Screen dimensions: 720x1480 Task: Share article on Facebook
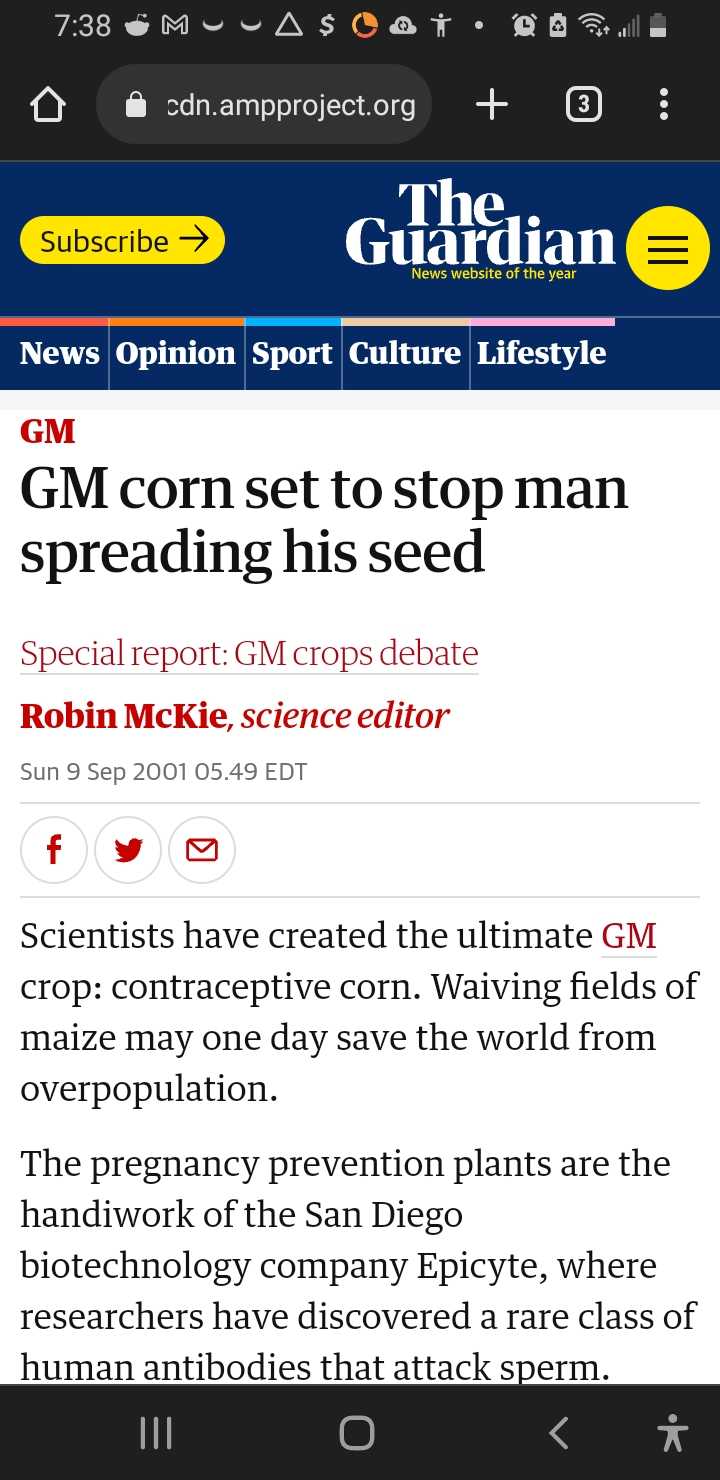[54, 850]
